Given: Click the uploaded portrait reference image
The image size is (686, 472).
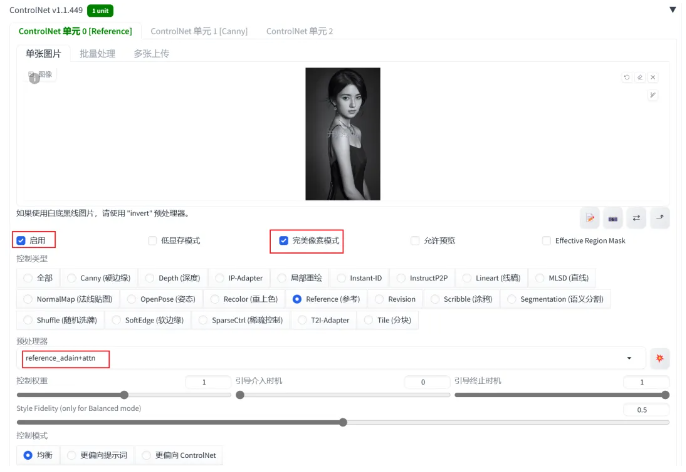Looking at the screenshot, I should (343, 134).
